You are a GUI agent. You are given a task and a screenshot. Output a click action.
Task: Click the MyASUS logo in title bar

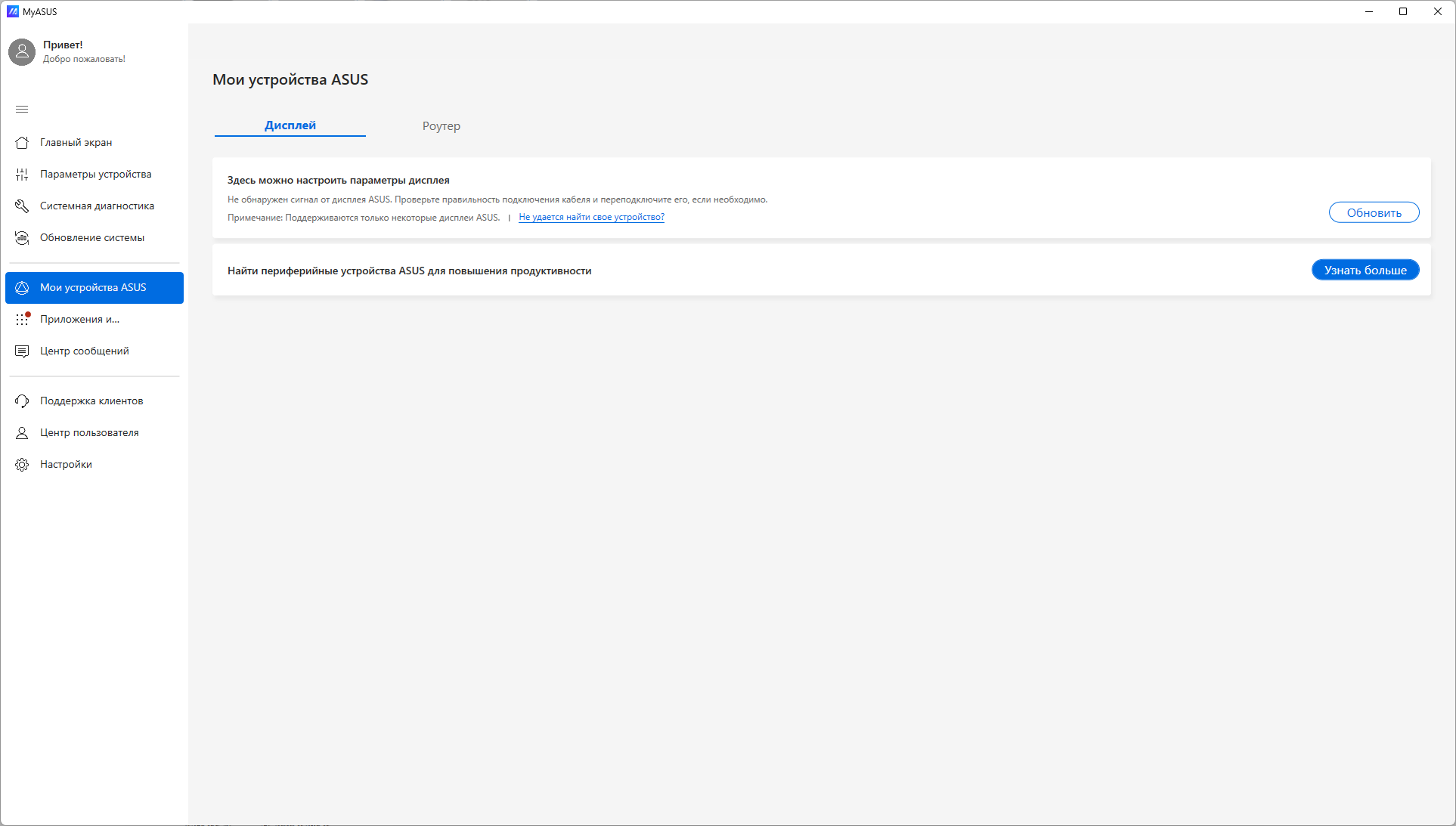pos(13,11)
